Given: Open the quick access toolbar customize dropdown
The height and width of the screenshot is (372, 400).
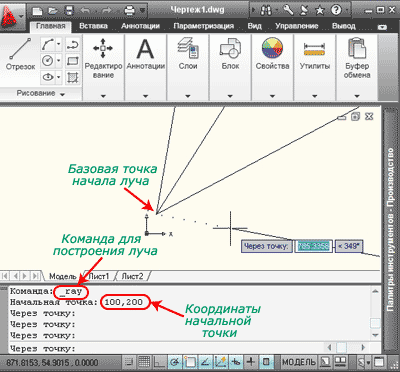Looking at the screenshot, I should pos(143,11).
